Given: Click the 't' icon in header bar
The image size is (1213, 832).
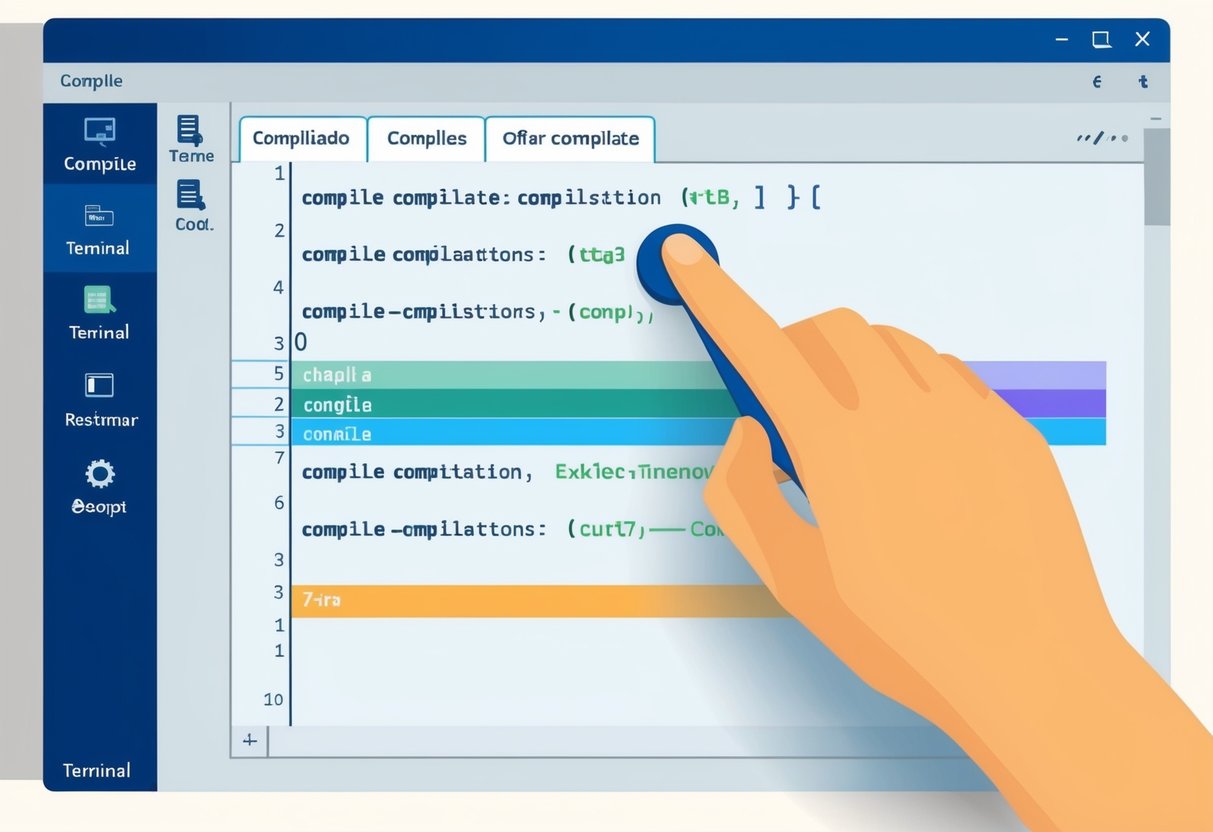Looking at the screenshot, I should tap(1143, 83).
